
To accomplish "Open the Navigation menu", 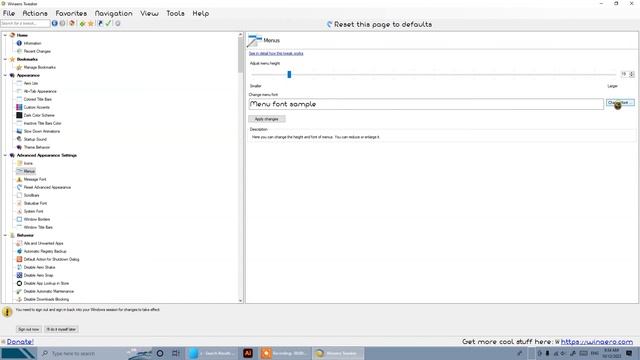I will point(113,13).
